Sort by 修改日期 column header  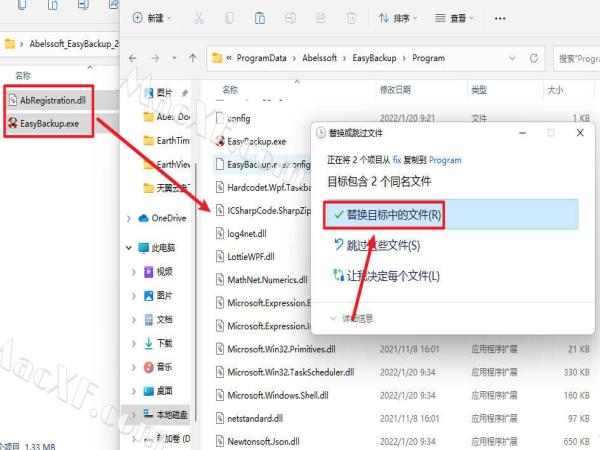point(395,90)
